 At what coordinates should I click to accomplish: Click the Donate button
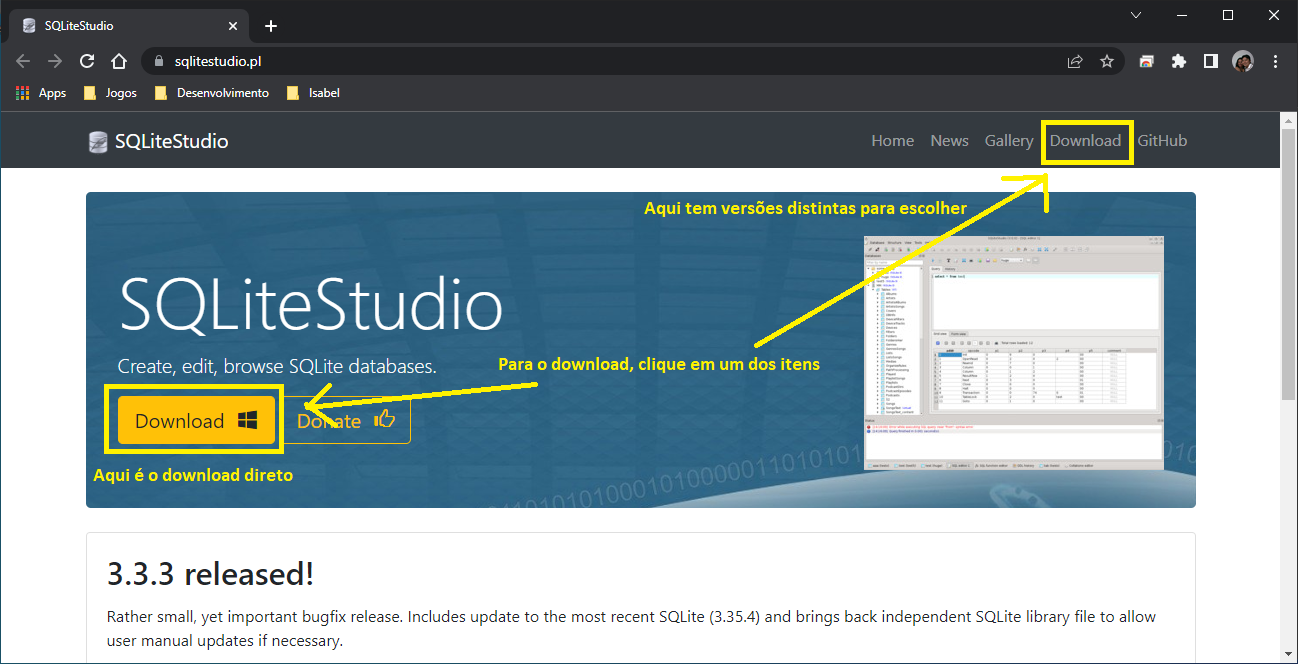[346, 420]
